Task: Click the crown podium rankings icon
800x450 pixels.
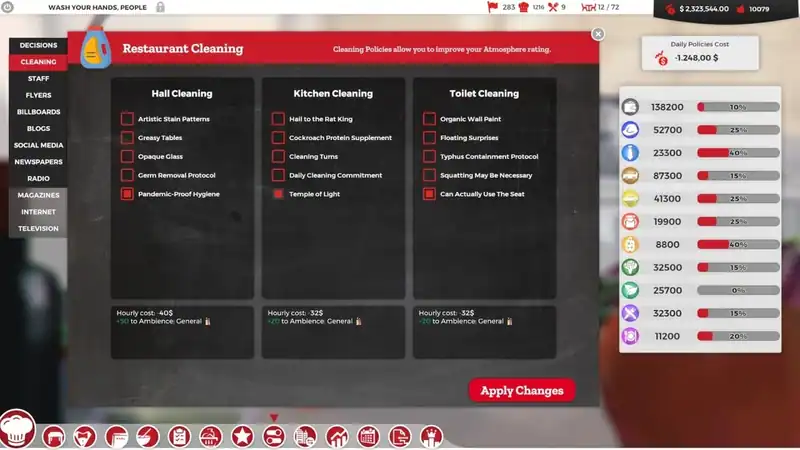Action: [x=432, y=436]
